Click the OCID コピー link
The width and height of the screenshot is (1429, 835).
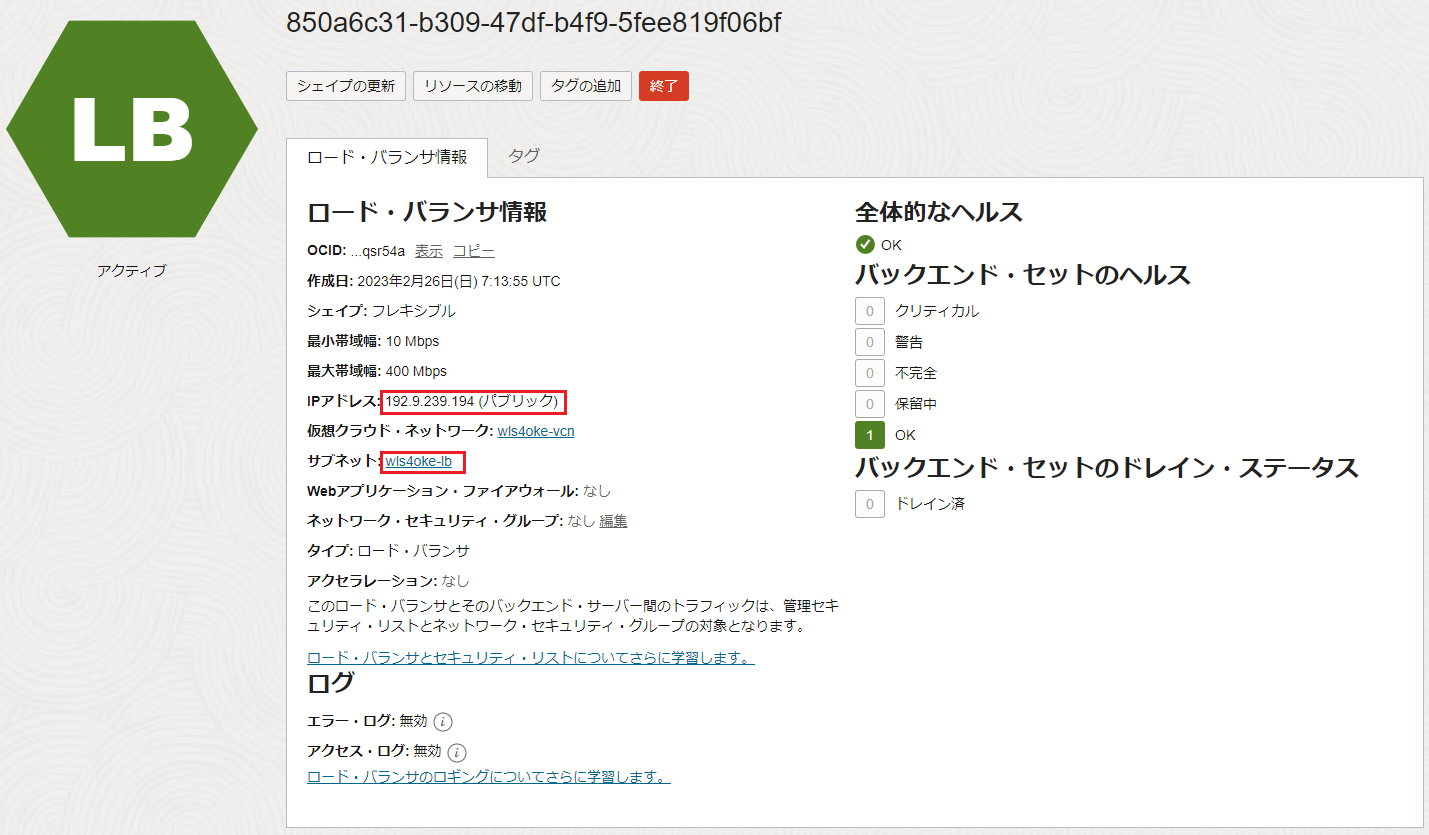pos(474,251)
